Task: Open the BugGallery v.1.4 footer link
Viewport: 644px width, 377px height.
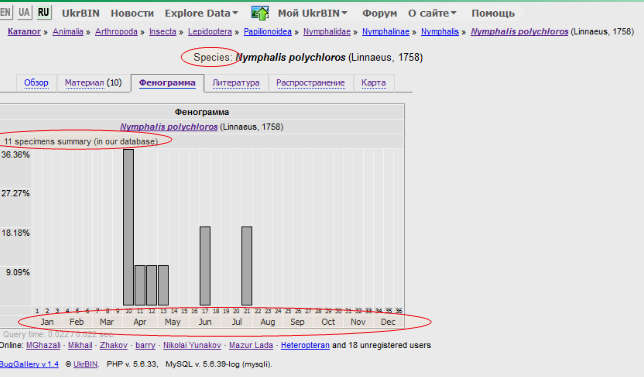Action: tap(29, 364)
